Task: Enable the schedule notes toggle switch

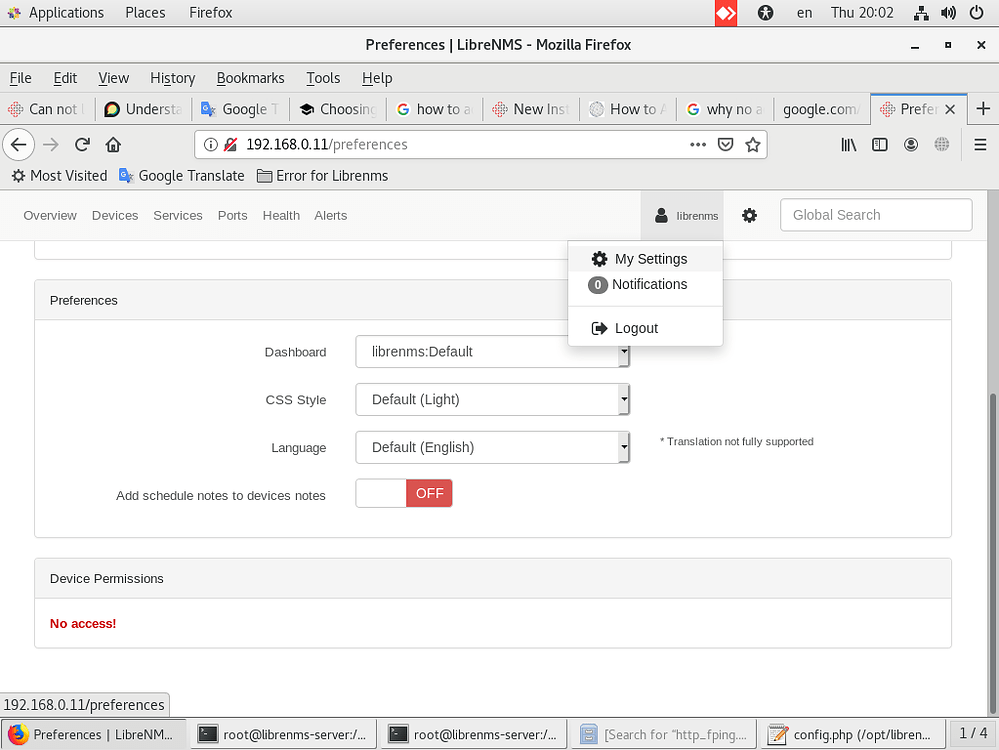Action: [x=403, y=493]
